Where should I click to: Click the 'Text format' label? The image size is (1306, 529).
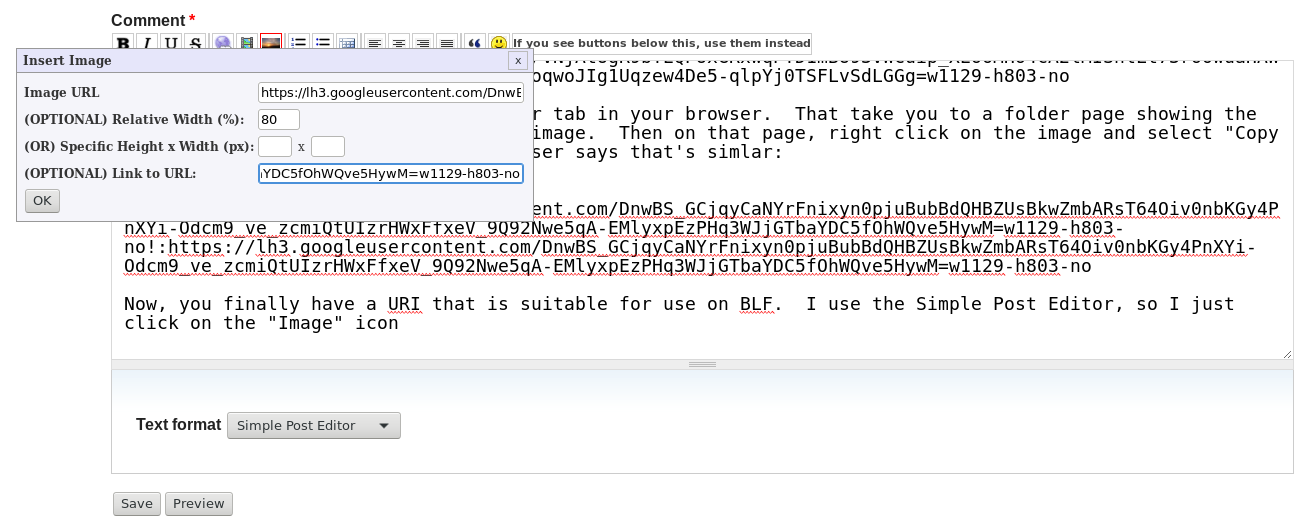click(179, 425)
